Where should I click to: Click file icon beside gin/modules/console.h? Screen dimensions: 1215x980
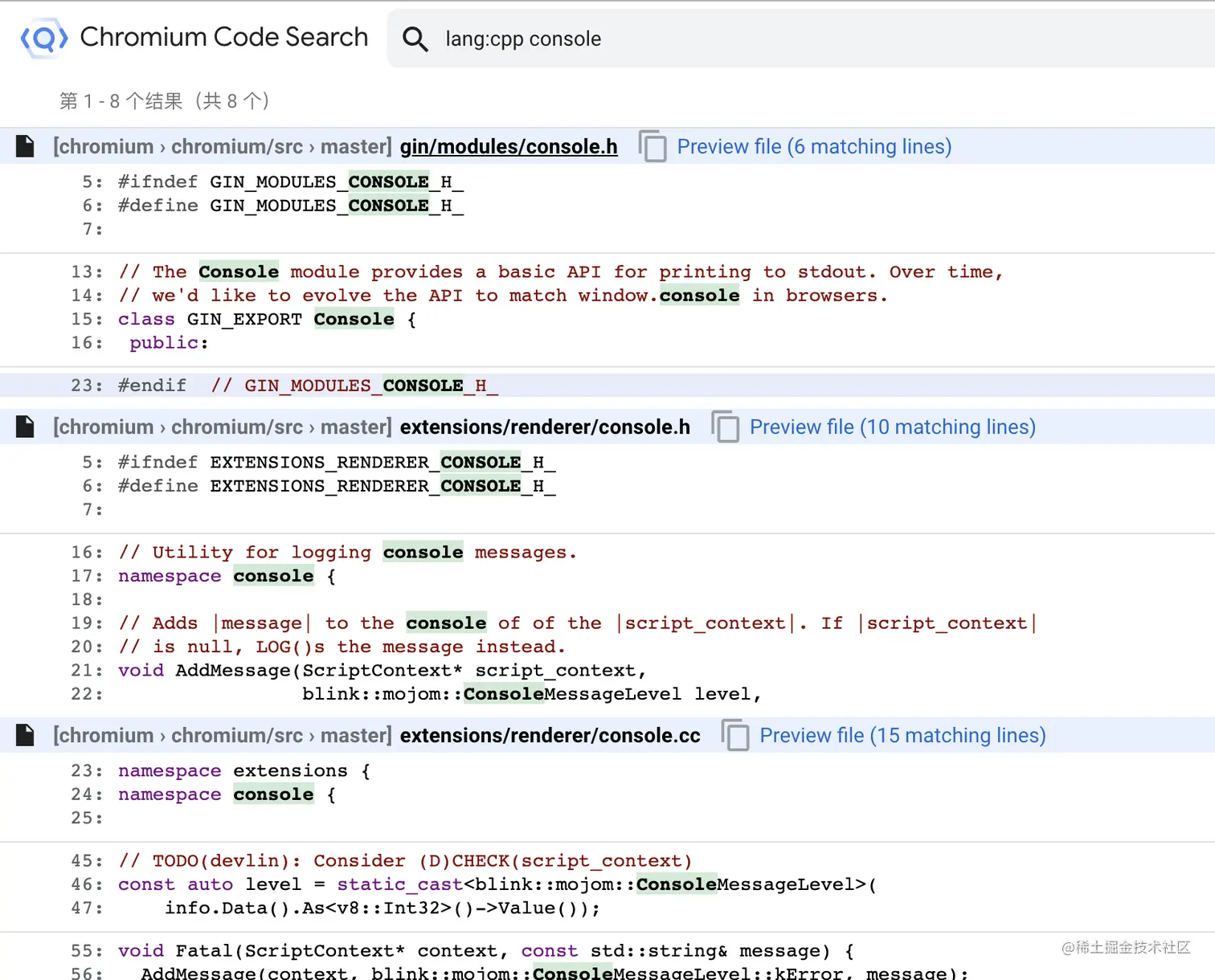point(26,146)
